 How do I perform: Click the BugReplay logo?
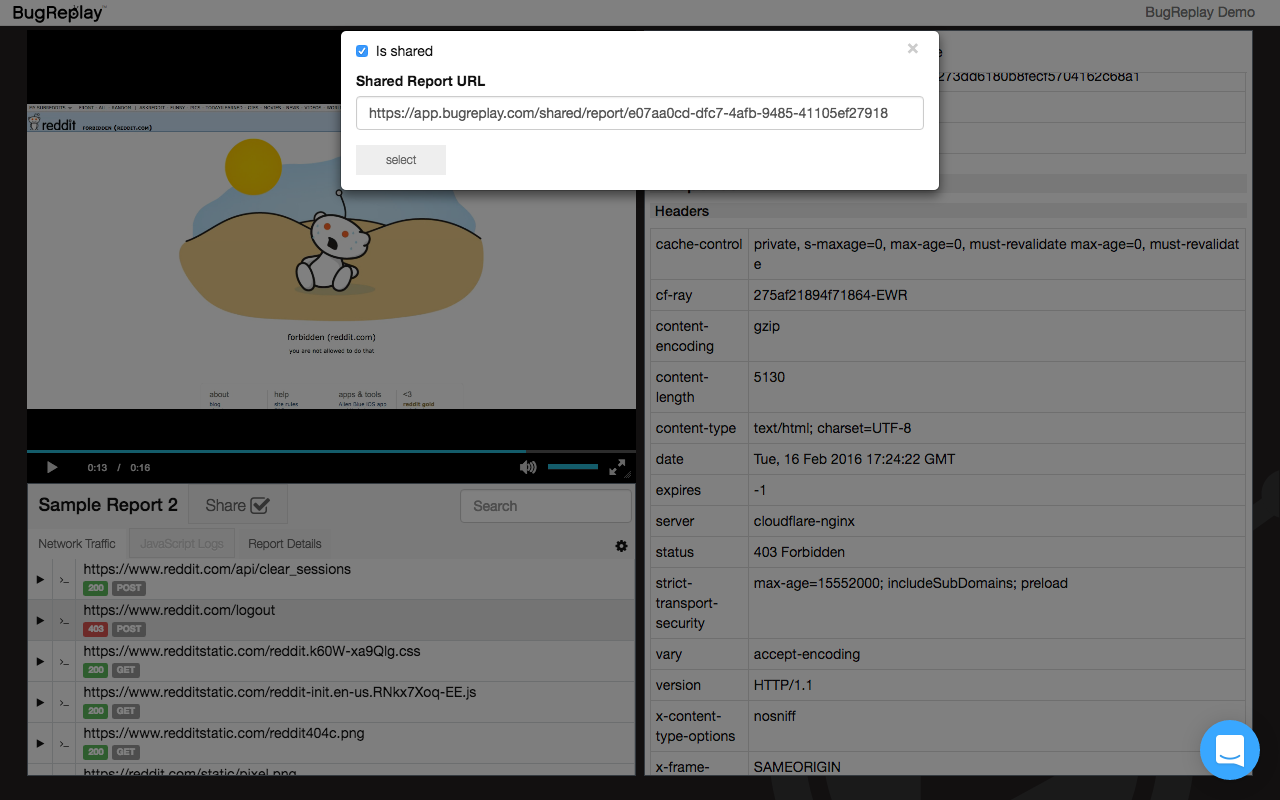pyautogui.click(x=59, y=13)
